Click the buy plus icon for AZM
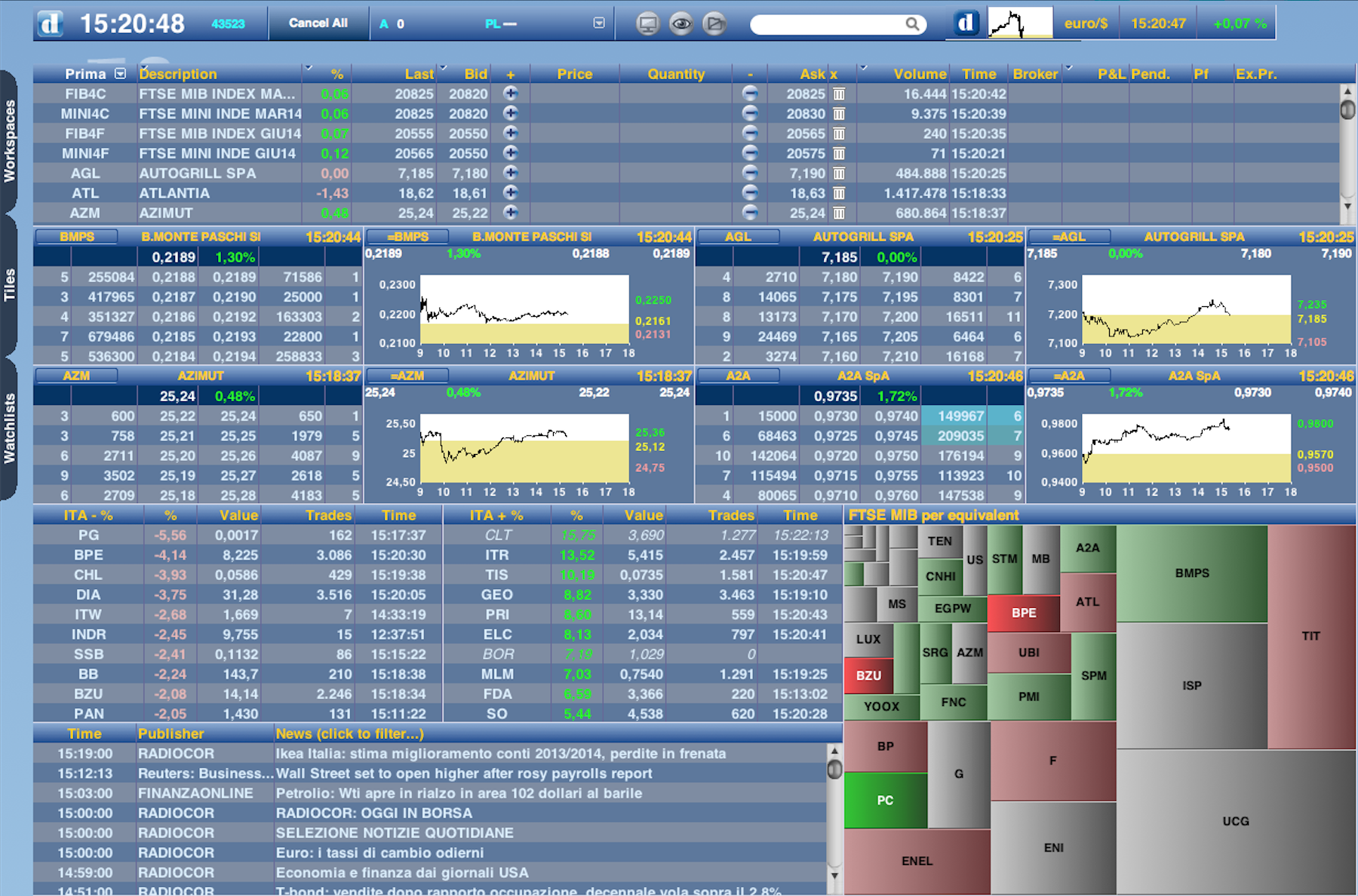This screenshot has height=896, width=1358. point(511,212)
